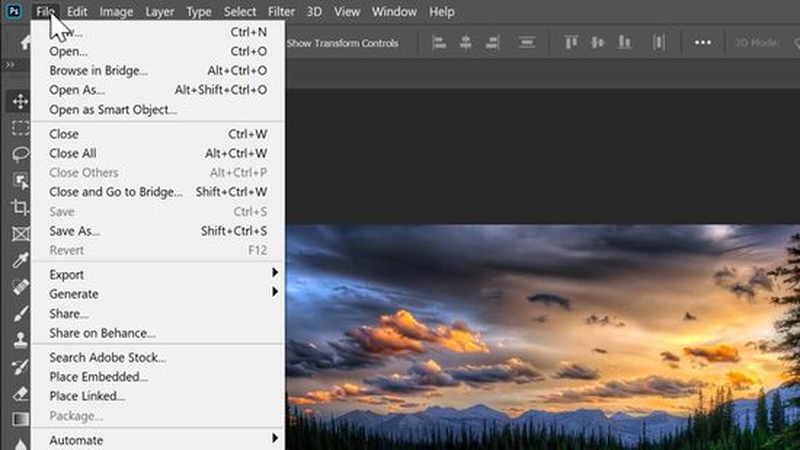Click the Align left edges icon

438,43
